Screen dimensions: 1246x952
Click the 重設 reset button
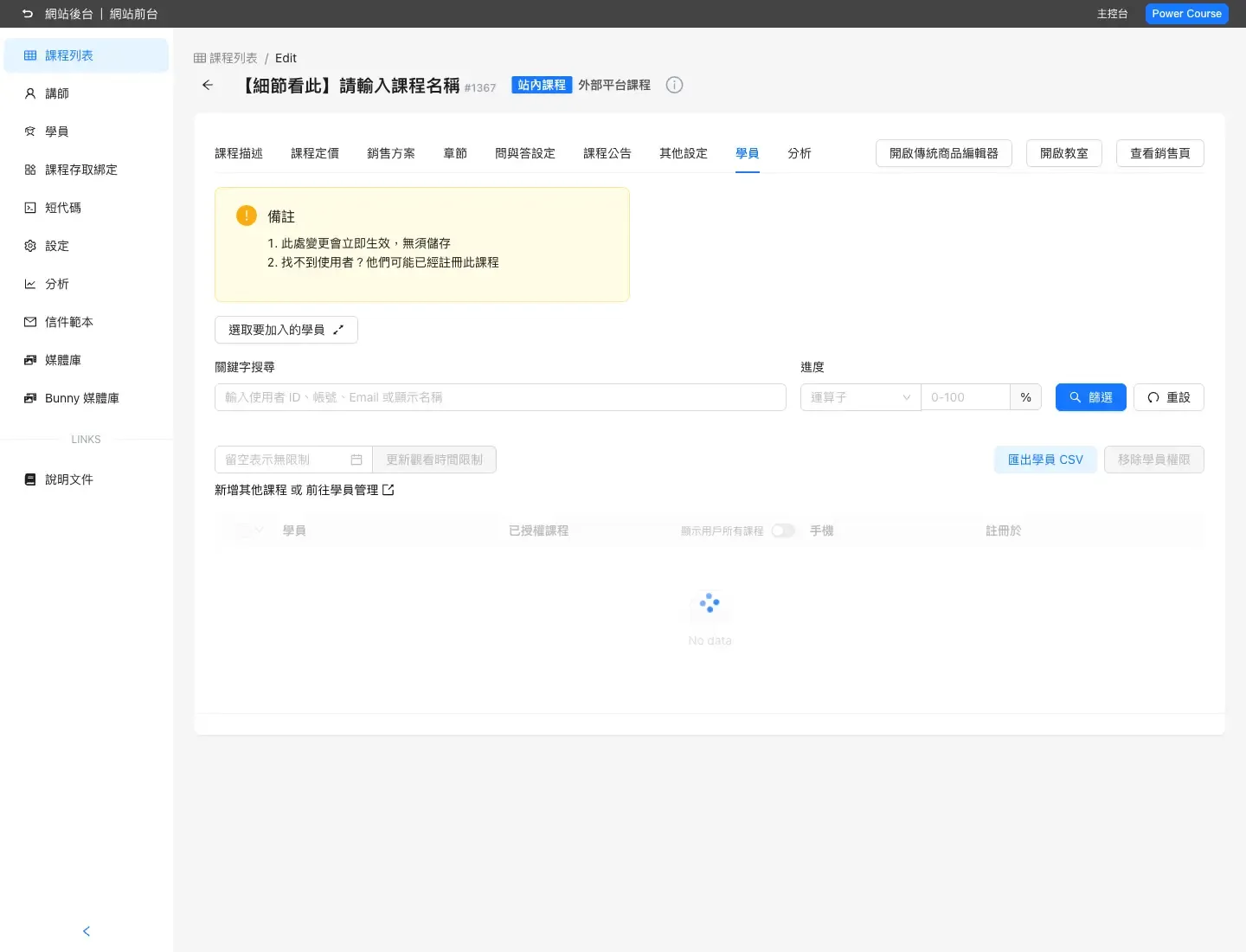[x=1169, y=397]
